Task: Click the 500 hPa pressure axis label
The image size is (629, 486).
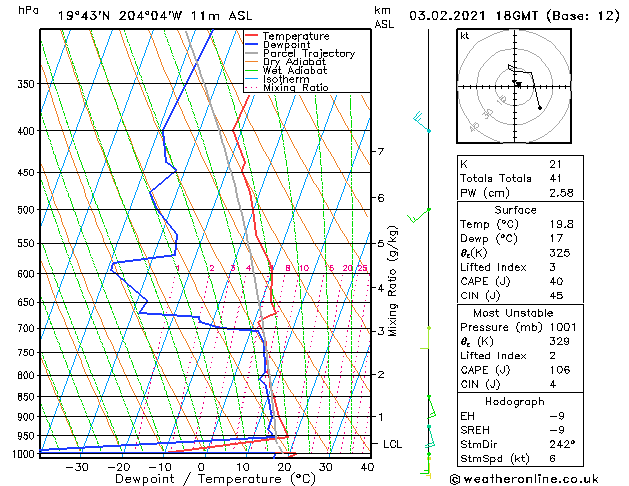Action: pos(26,210)
